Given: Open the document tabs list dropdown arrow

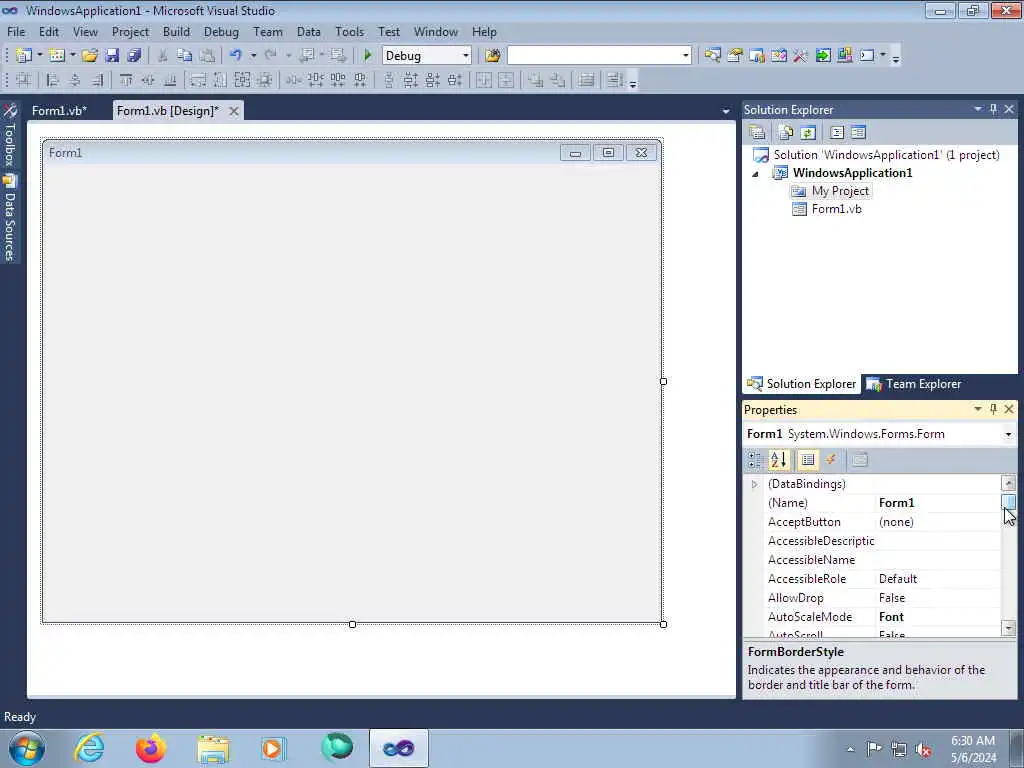Looking at the screenshot, I should tap(726, 112).
